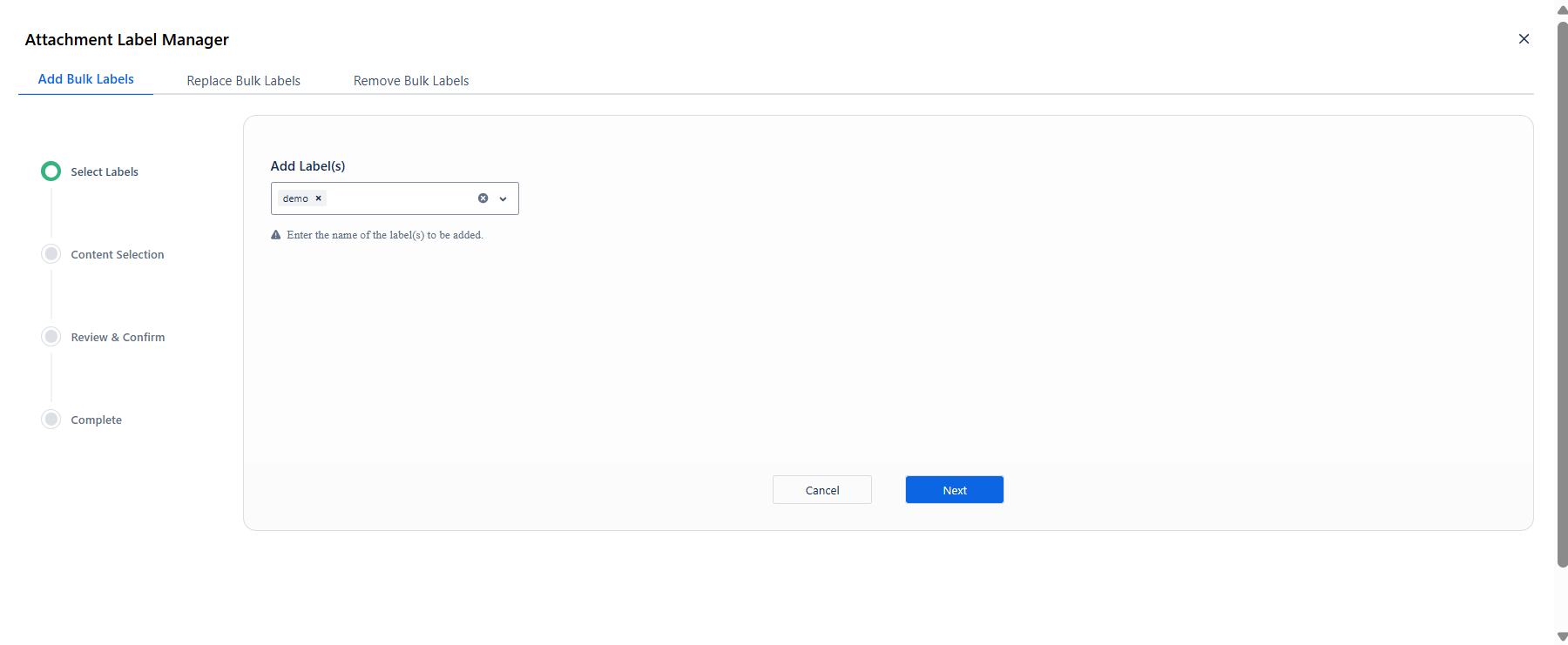This screenshot has width=1568, height=645.
Task: Select the Content Selection step circle
Action: (51, 254)
